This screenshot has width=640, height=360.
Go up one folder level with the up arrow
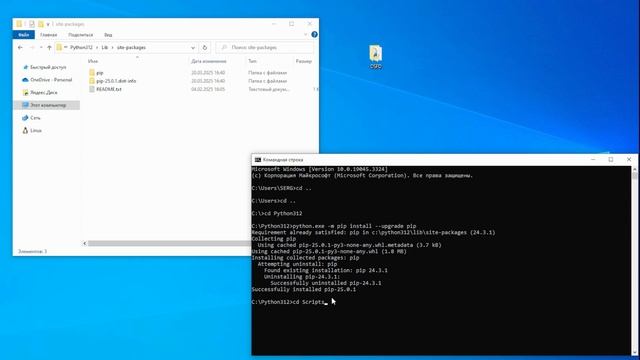coord(49,48)
